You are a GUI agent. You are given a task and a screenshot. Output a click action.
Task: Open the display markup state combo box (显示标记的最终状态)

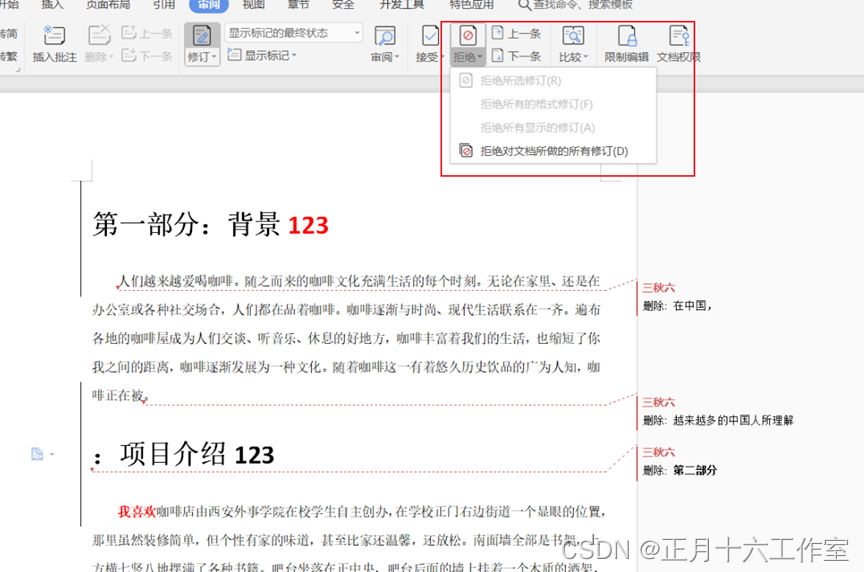(x=293, y=33)
